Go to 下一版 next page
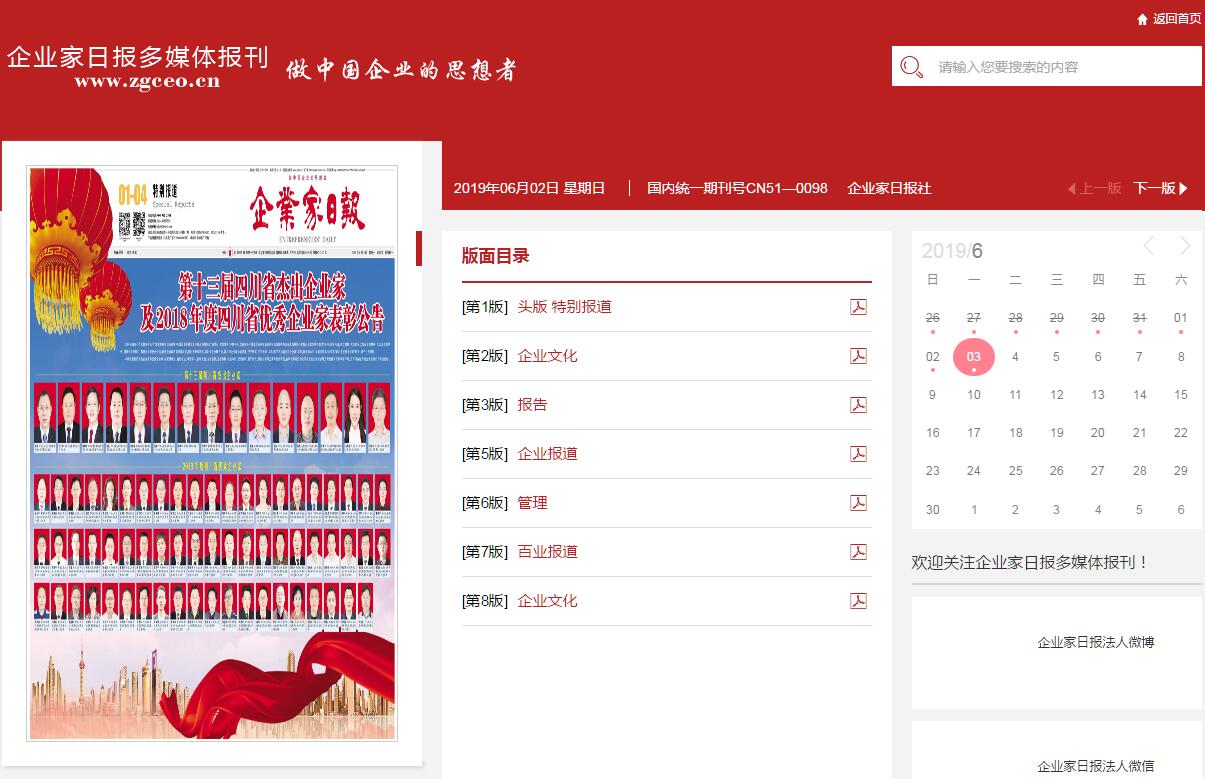 (x=1160, y=188)
